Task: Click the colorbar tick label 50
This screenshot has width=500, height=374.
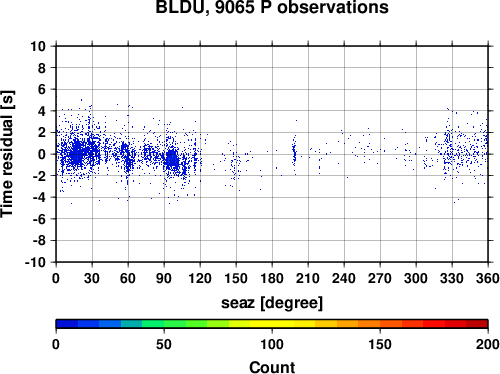Action: coord(164,344)
